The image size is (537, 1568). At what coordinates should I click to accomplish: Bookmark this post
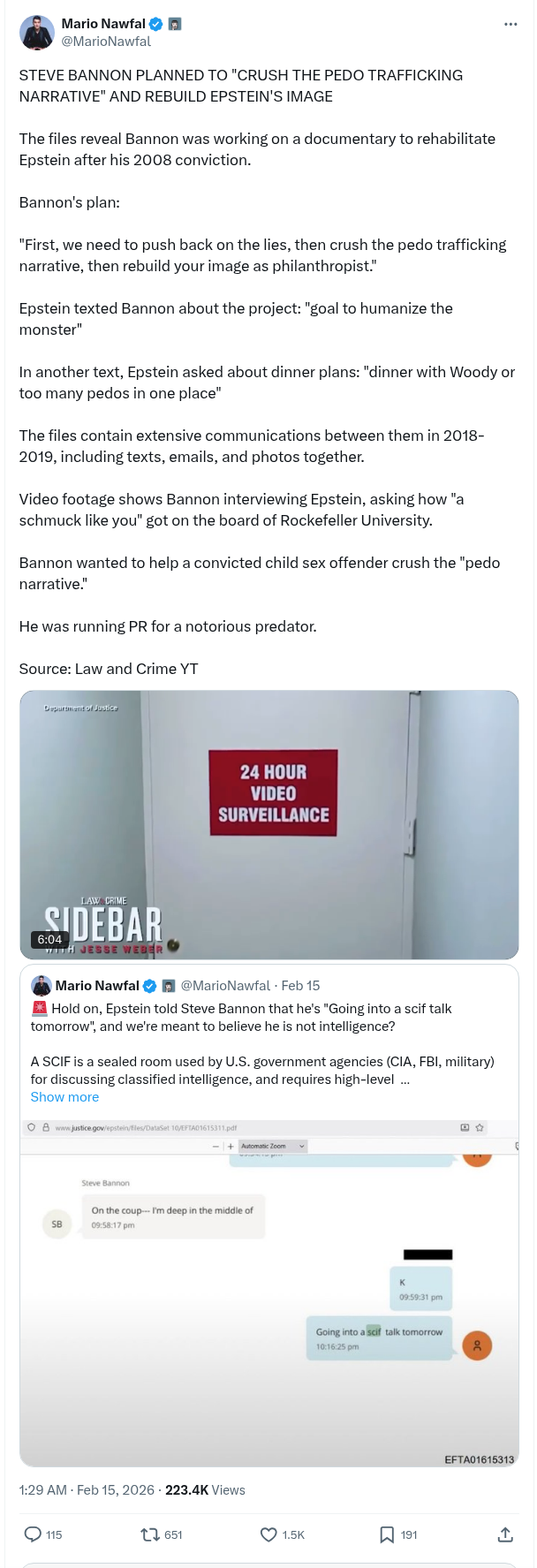point(387,1534)
